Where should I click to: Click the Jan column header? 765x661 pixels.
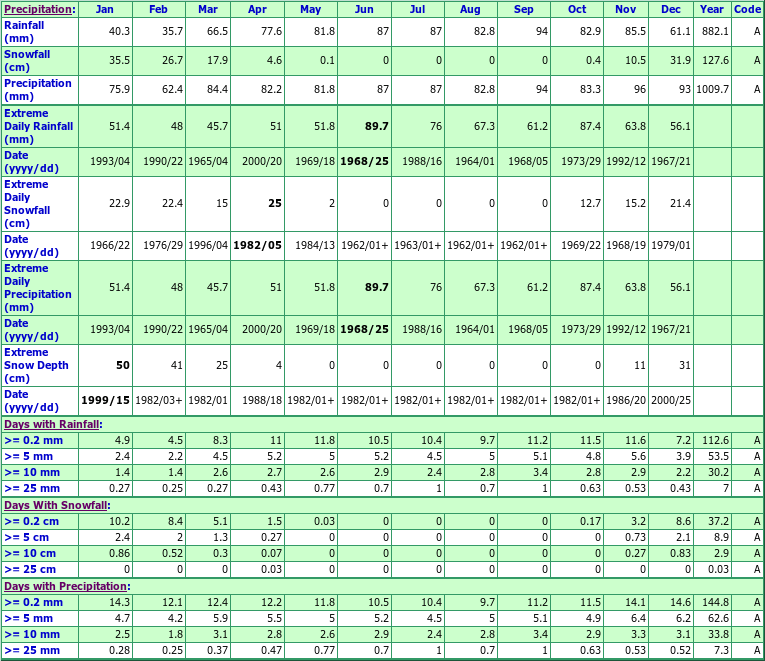[104, 9]
